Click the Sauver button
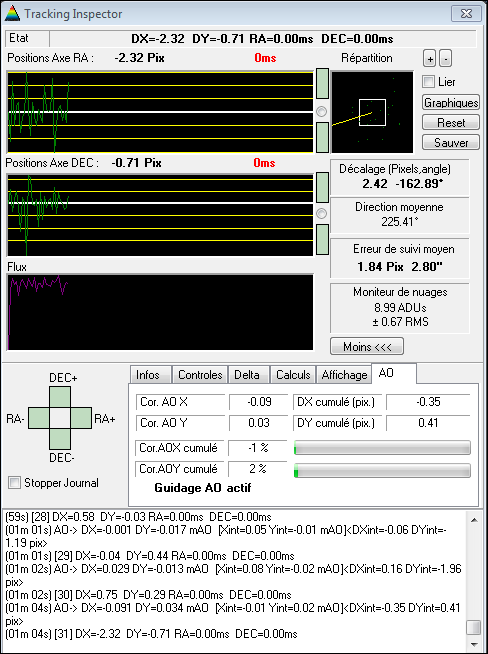 tap(451, 142)
